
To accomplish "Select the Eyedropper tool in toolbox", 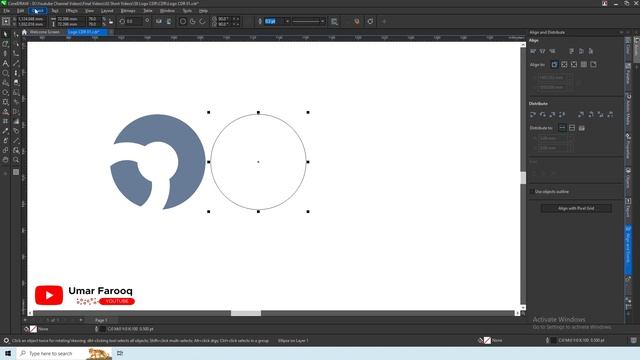I will coord(5,131).
